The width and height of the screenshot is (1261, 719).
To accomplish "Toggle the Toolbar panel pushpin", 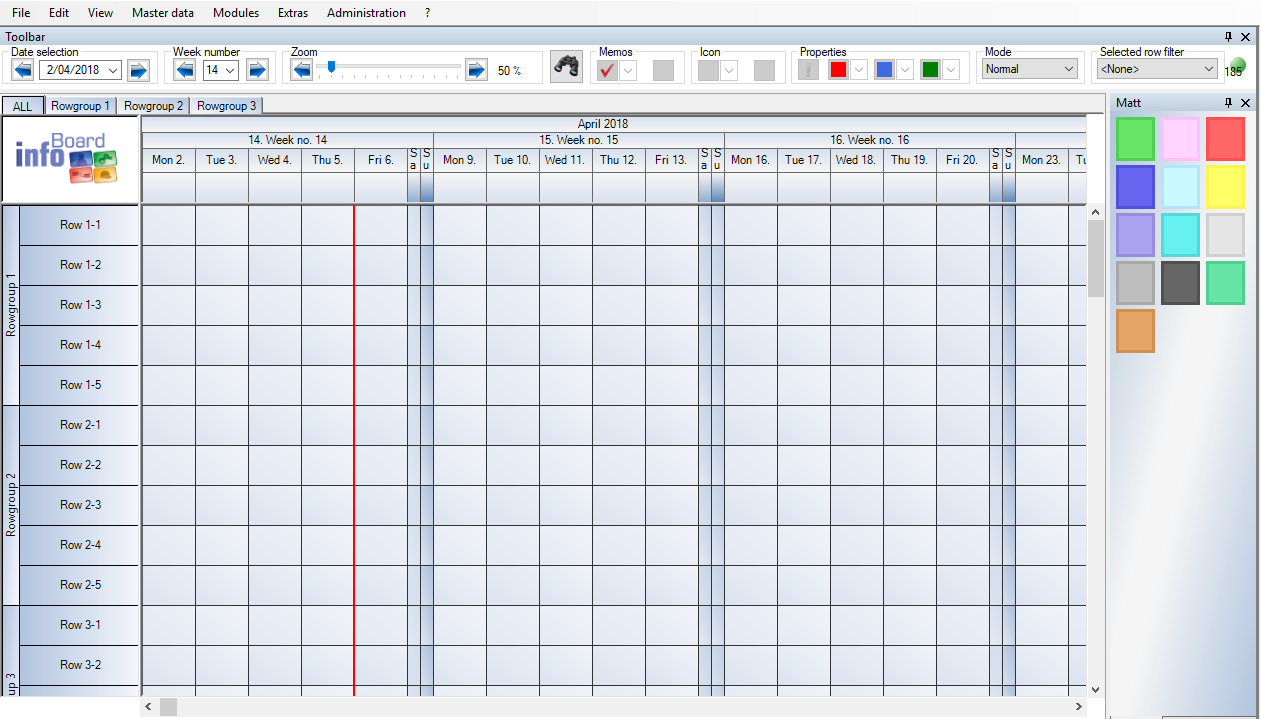I will pos(1229,36).
